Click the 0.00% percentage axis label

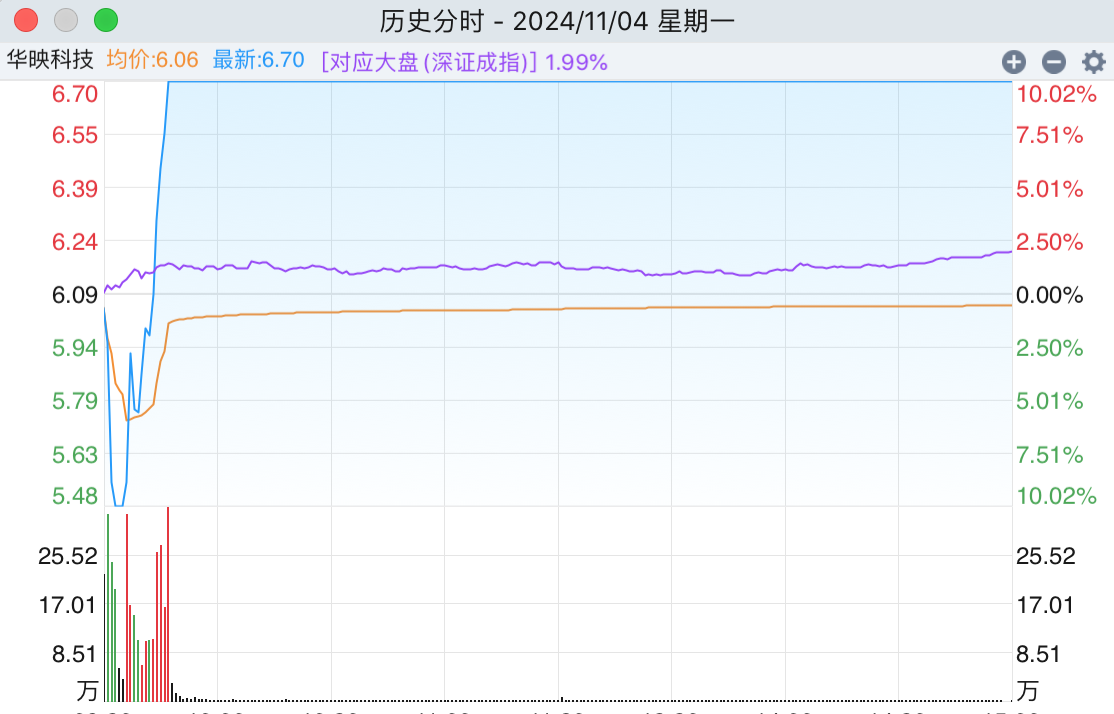1049,295
